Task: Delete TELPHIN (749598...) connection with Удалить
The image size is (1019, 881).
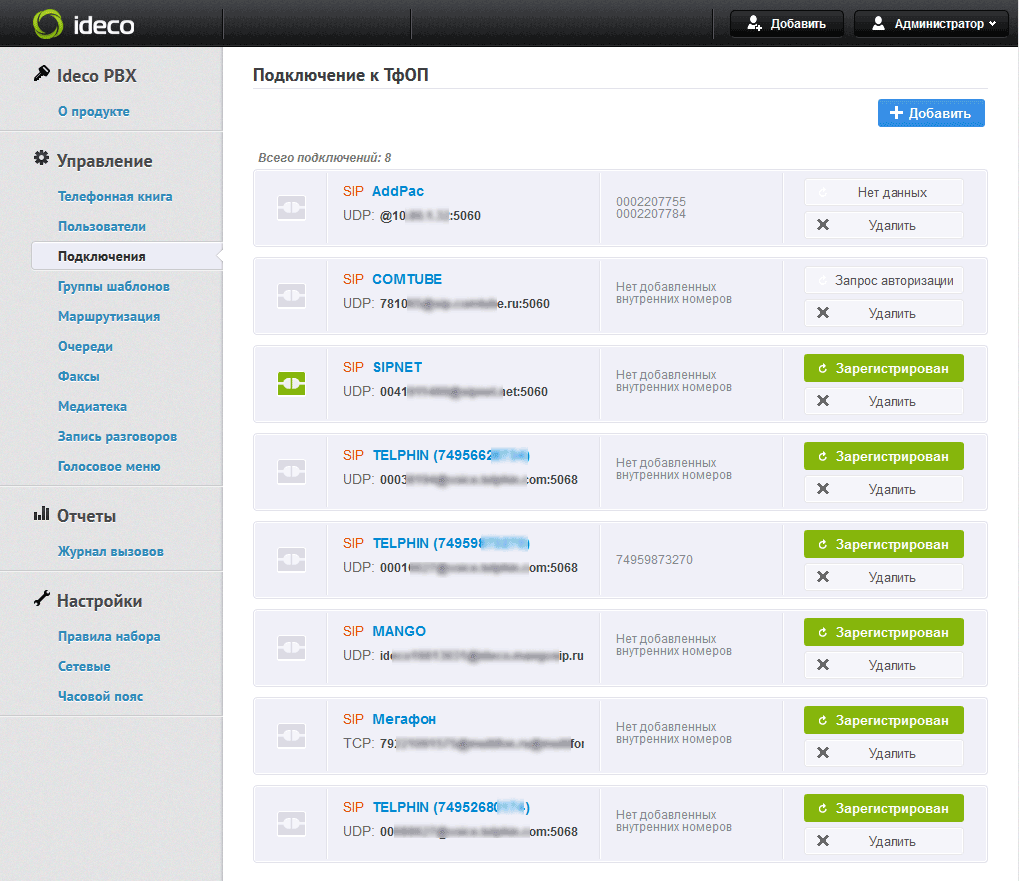Action: (x=884, y=577)
